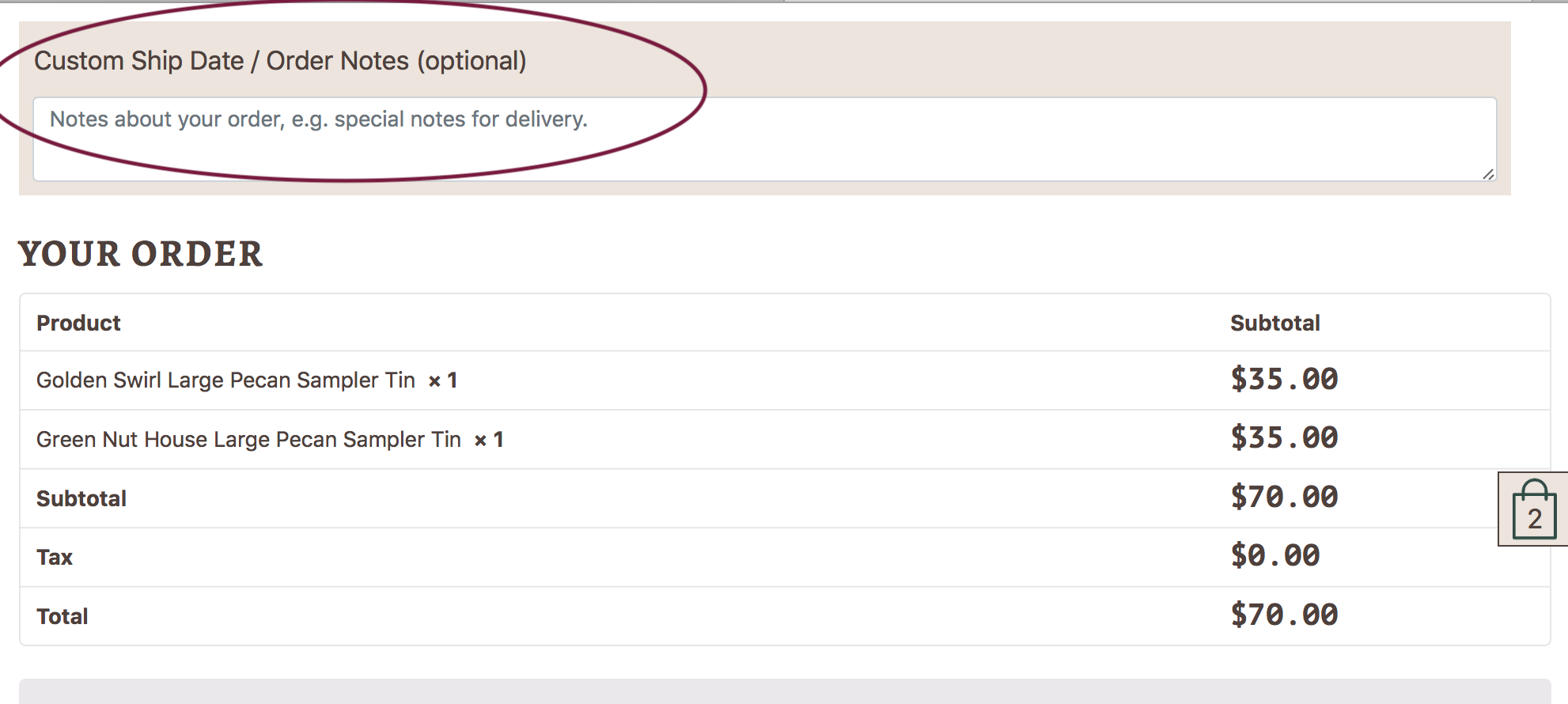Viewport: 1568px width, 704px height.
Task: Select Green Nut House Large Pecan Sampler Tin name
Action: 248,440
